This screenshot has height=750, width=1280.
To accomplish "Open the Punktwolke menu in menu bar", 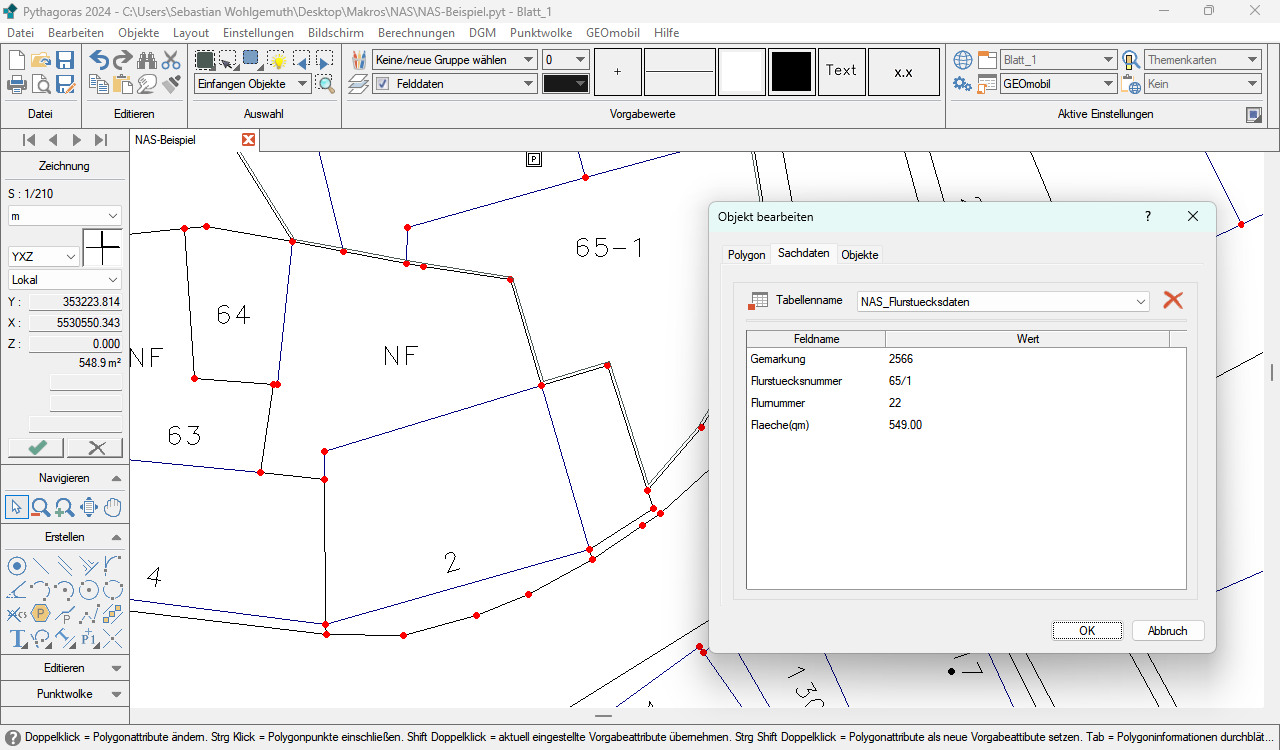I will click(540, 33).
